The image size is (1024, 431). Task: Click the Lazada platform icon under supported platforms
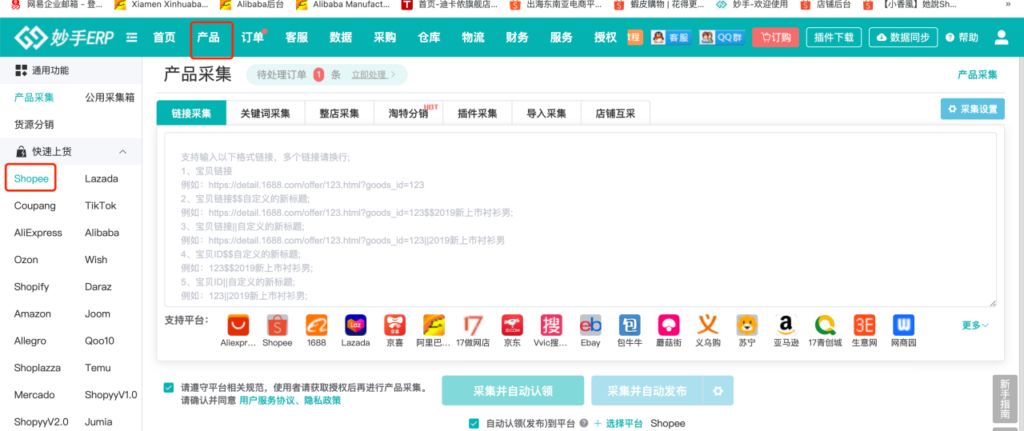pyautogui.click(x=355, y=325)
